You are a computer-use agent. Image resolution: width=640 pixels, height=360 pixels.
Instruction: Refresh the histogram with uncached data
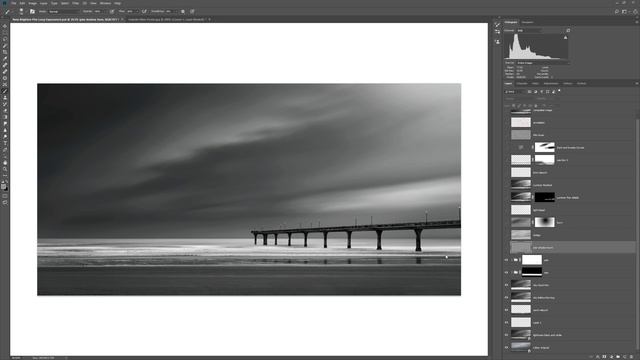(568, 30)
